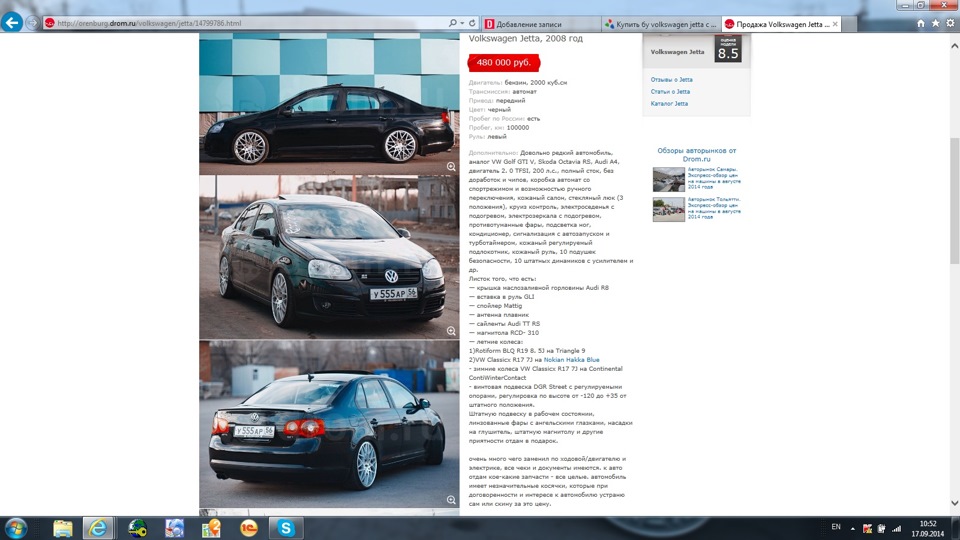Open the 'Авторынок Тольятти' review link

tap(714, 208)
